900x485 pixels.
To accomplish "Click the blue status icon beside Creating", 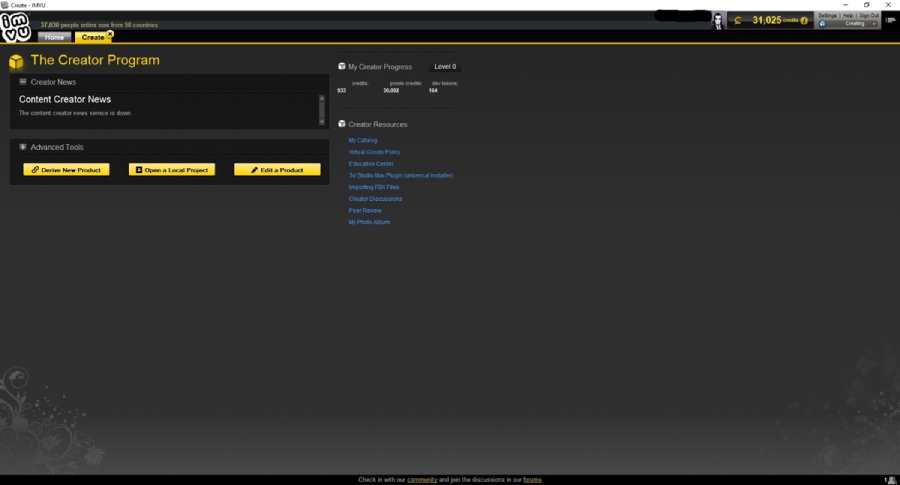I will (823, 24).
